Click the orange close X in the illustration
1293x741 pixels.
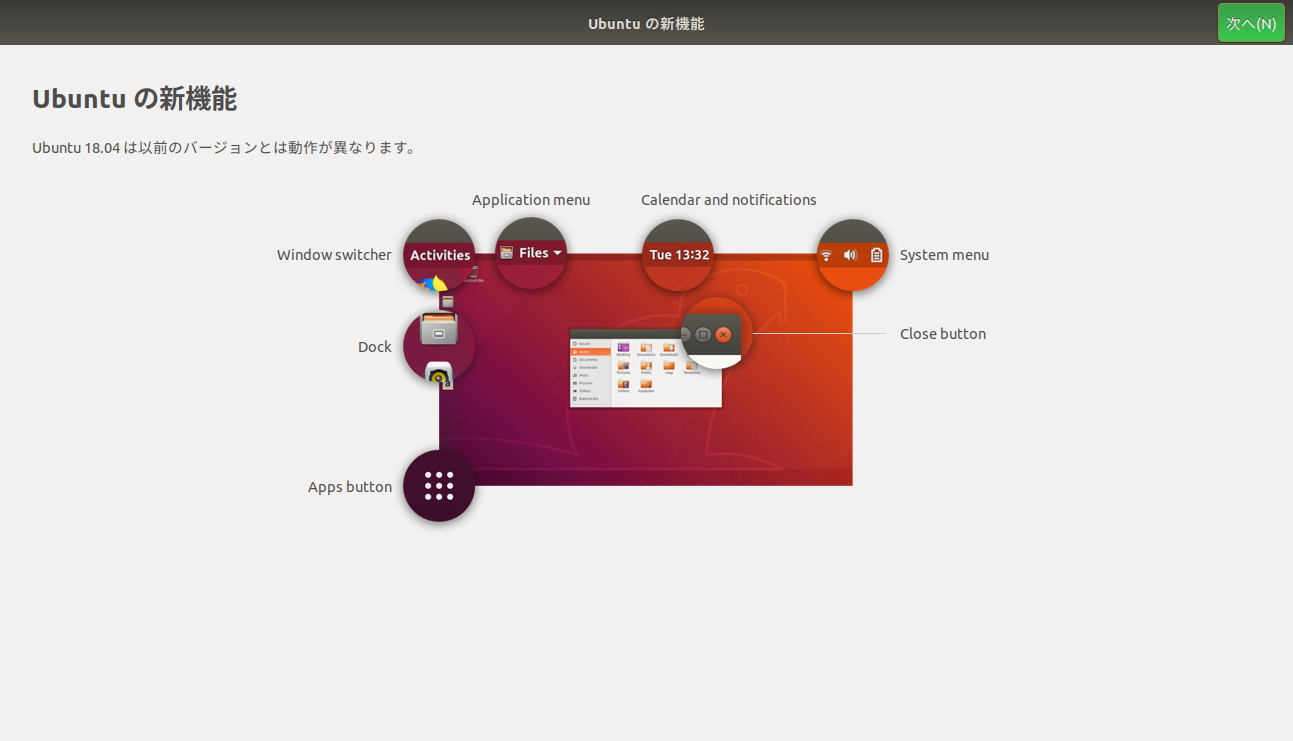pos(723,334)
